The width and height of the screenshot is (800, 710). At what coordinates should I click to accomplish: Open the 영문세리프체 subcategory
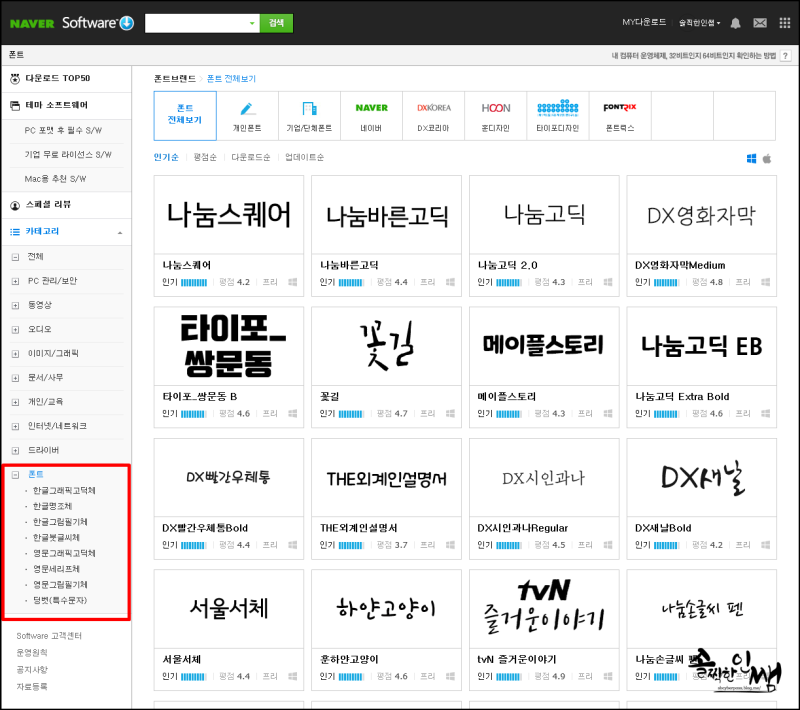(56, 569)
